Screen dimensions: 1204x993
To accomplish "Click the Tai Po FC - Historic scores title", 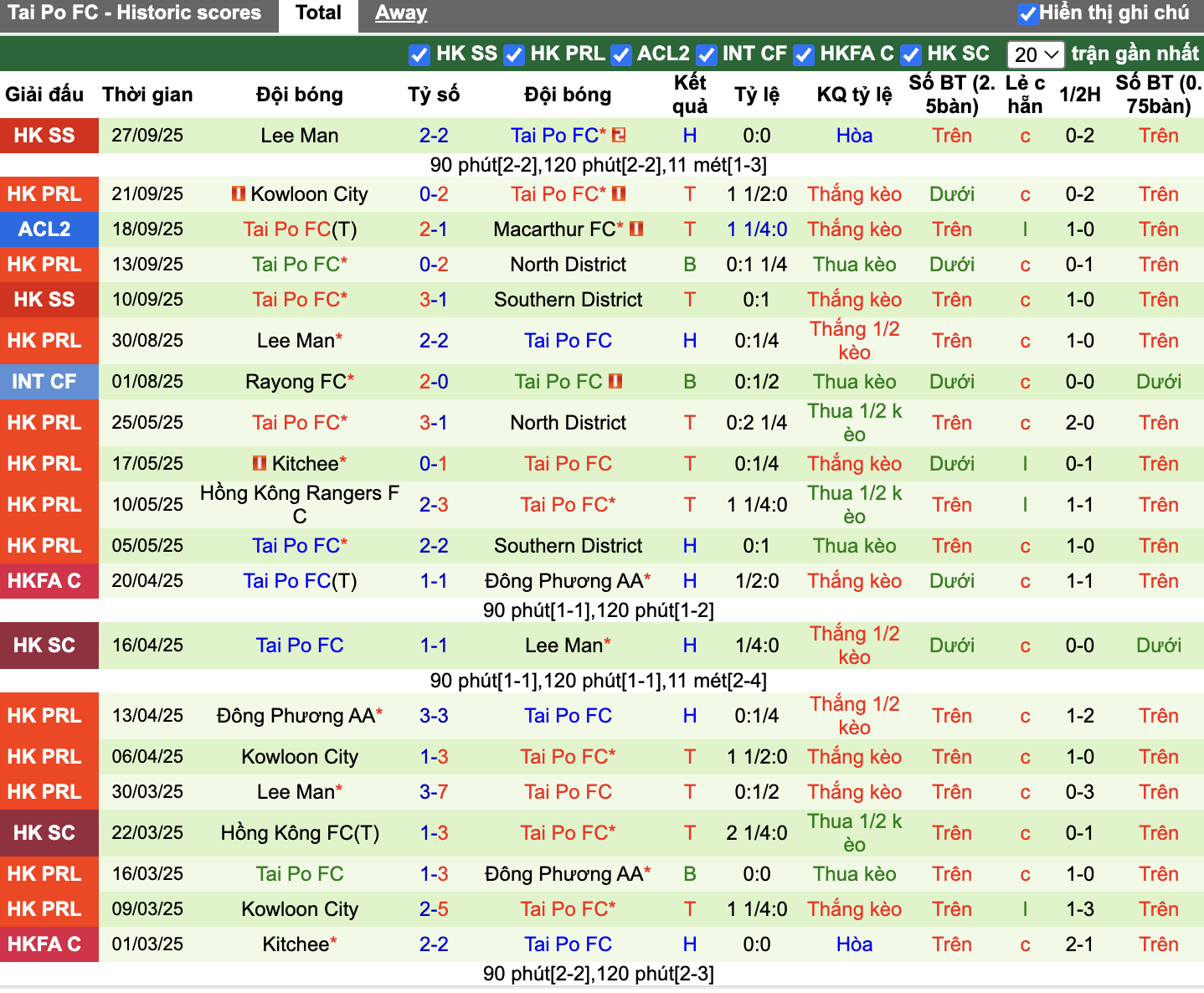I will [x=135, y=13].
